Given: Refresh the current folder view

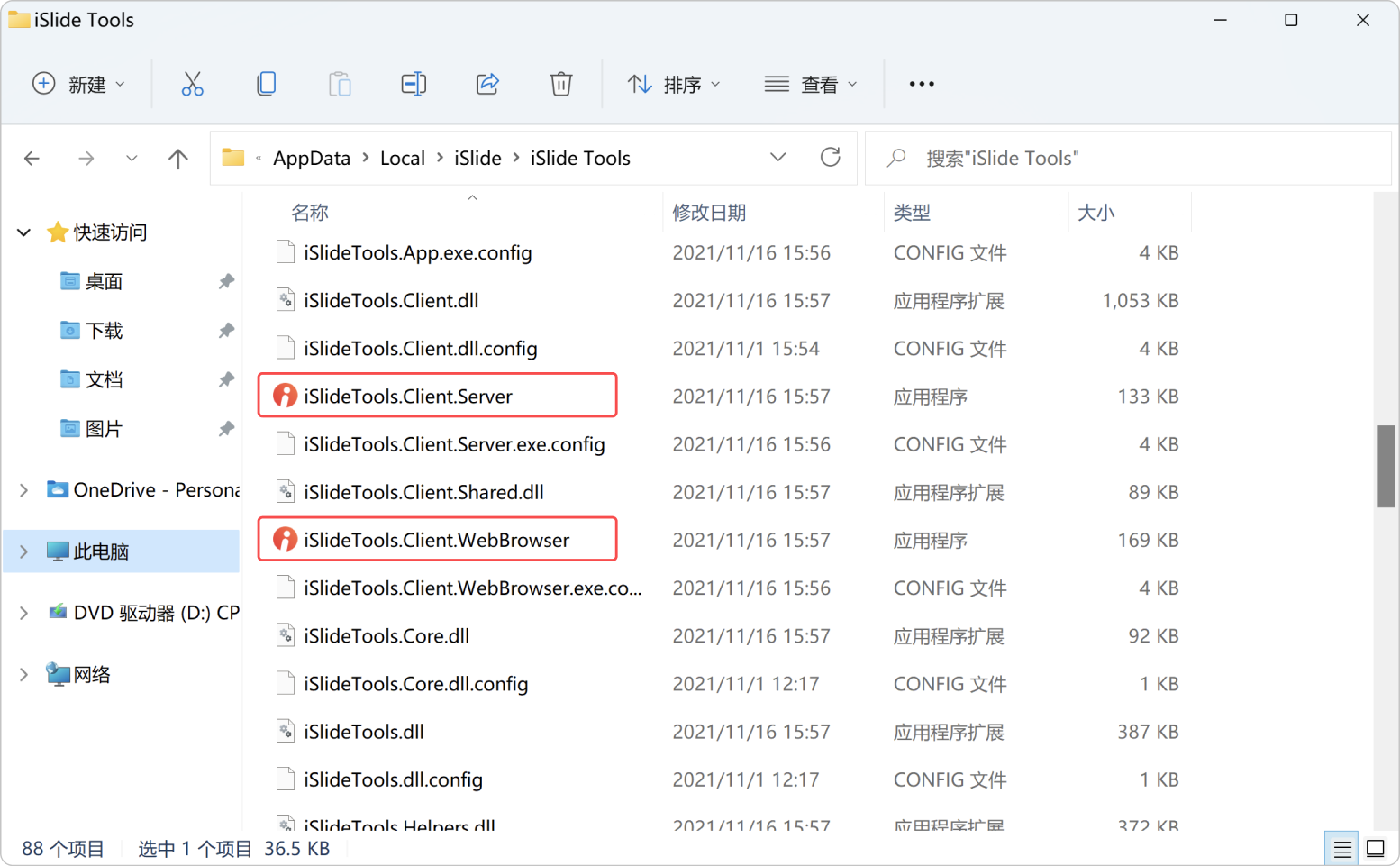Looking at the screenshot, I should (830, 158).
